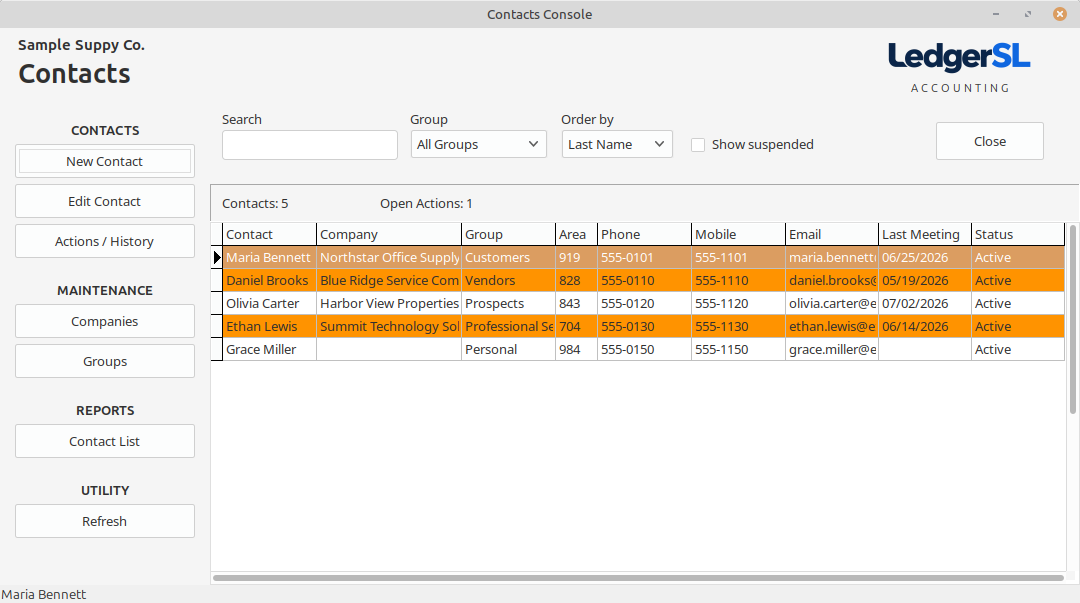Minimize the Contacts Console window
1080x603 pixels.
click(x=996, y=14)
